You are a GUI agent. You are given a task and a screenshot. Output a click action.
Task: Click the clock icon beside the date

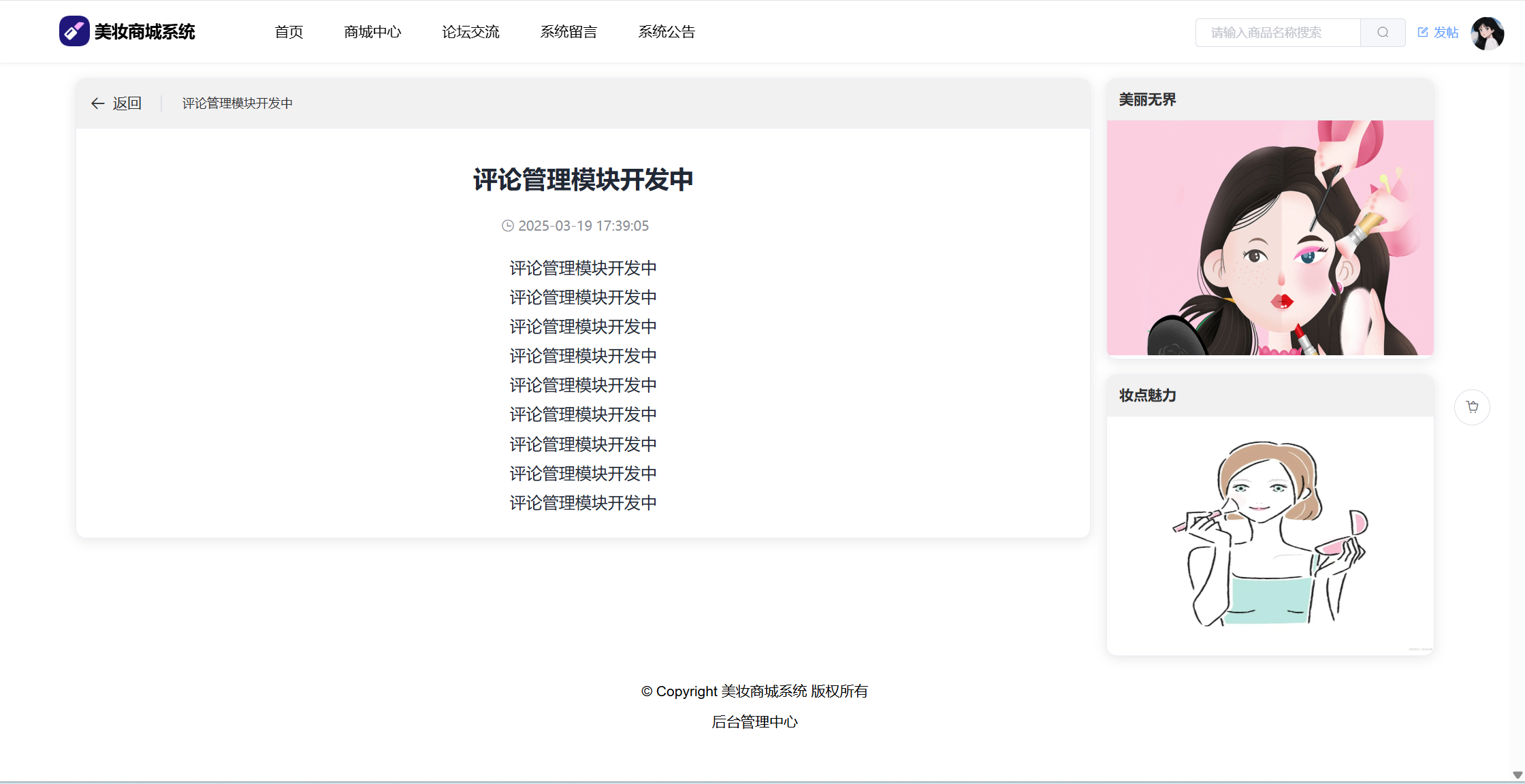click(x=508, y=226)
